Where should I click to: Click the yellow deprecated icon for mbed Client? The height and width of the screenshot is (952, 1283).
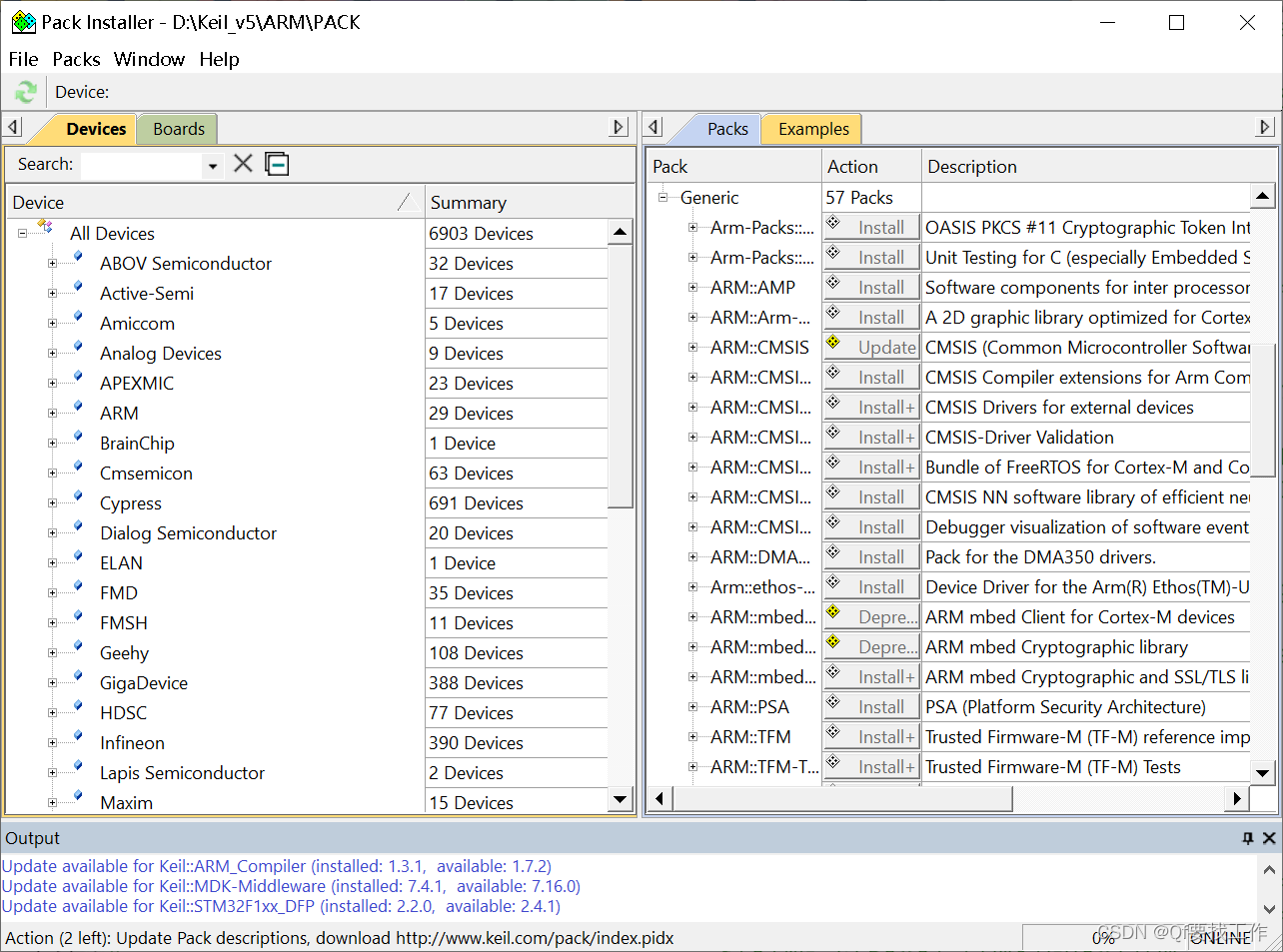(x=833, y=613)
